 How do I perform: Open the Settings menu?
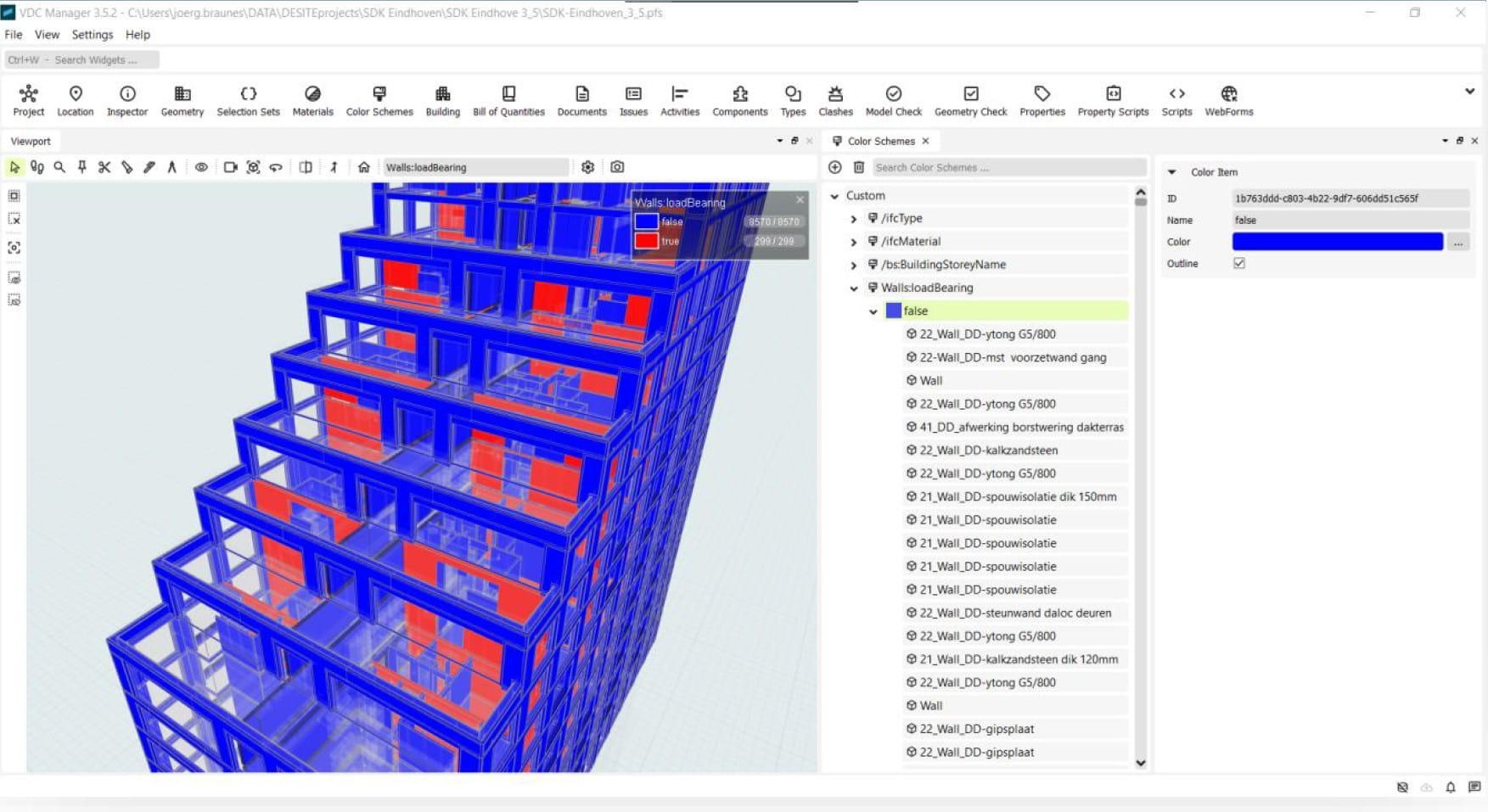point(92,35)
